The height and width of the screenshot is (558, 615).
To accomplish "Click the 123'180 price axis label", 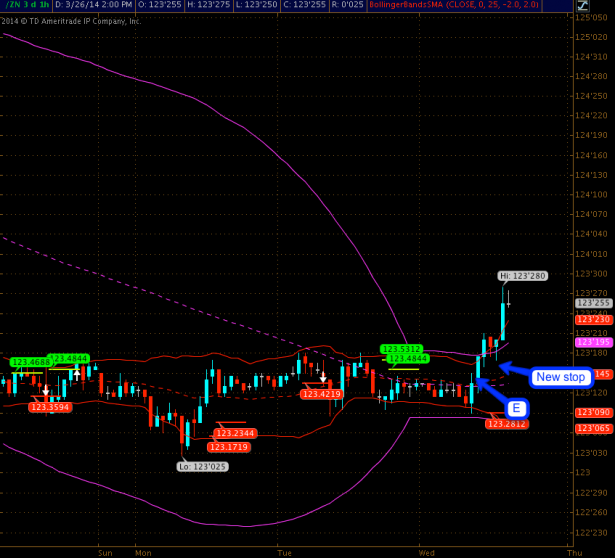I will tap(591, 353).
